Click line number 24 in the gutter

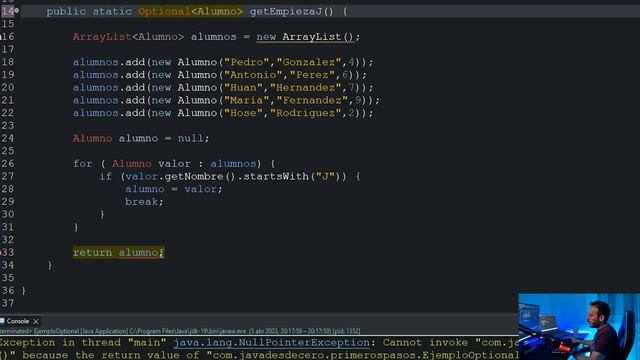pyautogui.click(x=7, y=138)
